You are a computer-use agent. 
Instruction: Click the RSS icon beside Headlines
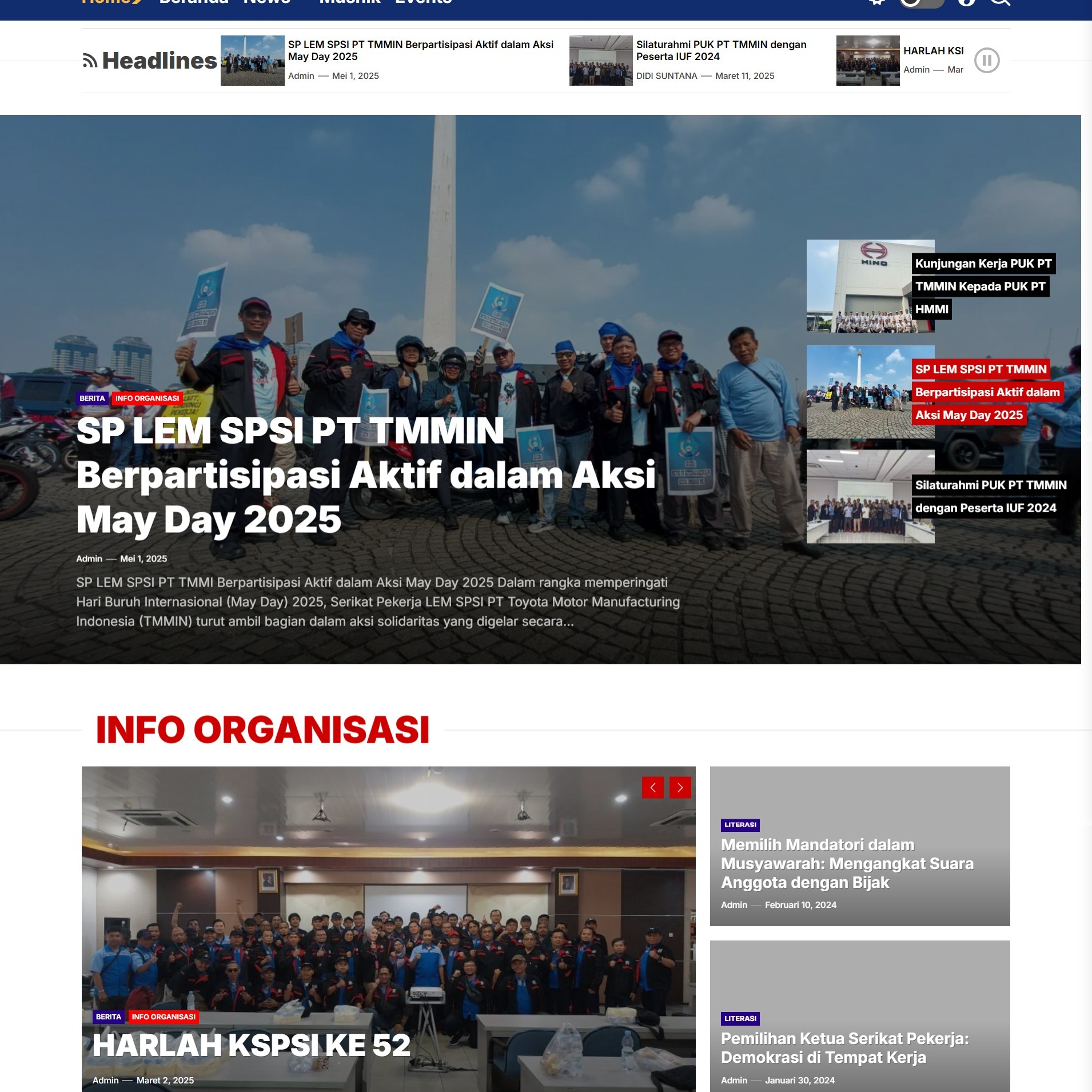[x=90, y=61]
